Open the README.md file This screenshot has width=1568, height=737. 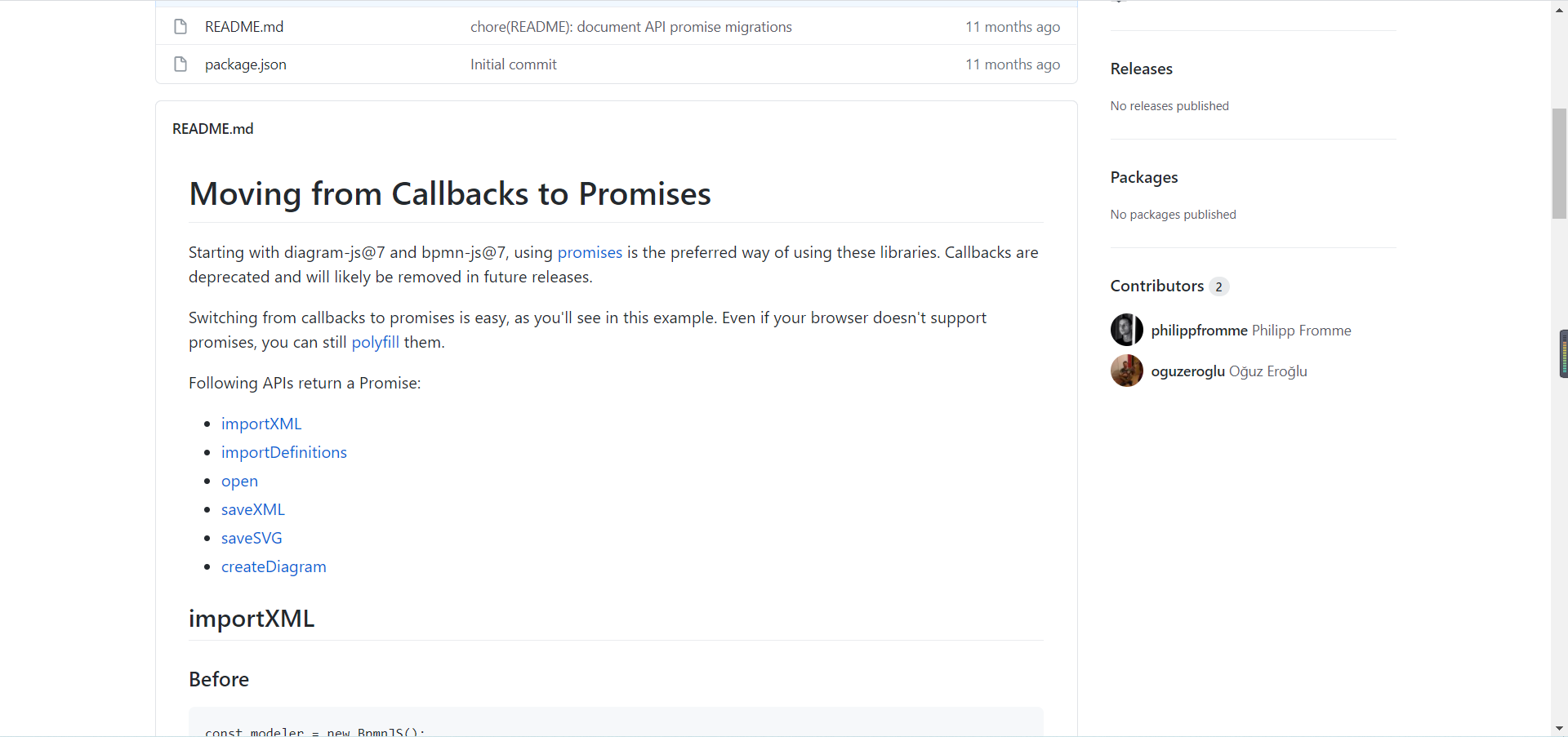(x=243, y=26)
